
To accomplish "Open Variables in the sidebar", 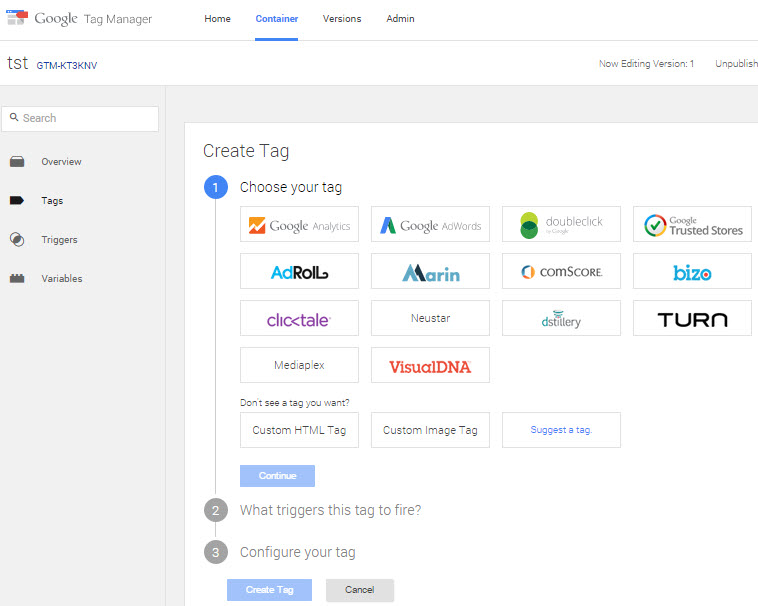I will pyautogui.click(x=62, y=279).
